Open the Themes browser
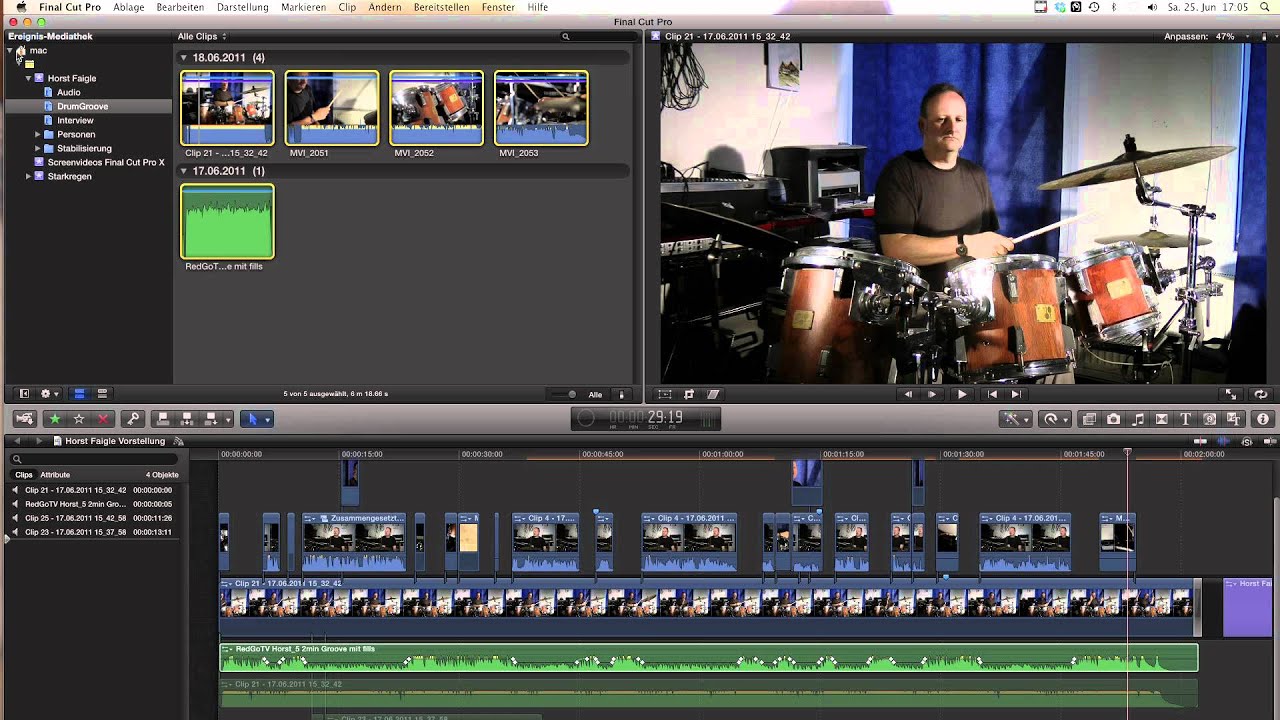The width and height of the screenshot is (1280, 720). click(1233, 419)
